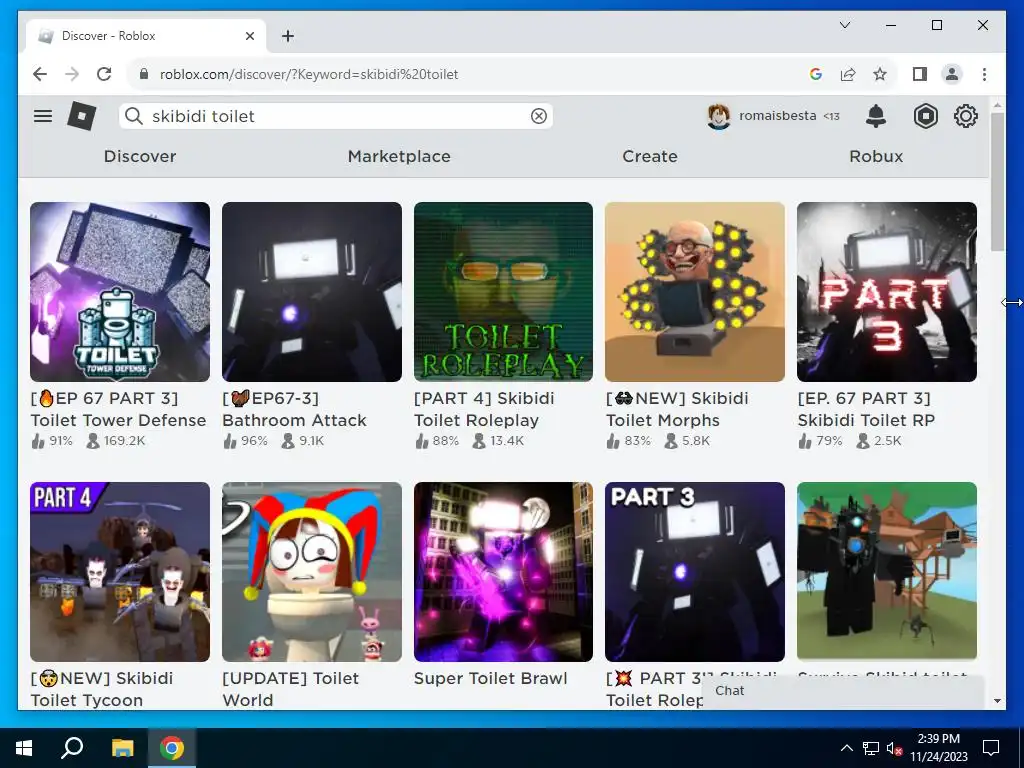This screenshot has width=1024, height=768.
Task: Click Toilet Roleplay green thumbnail
Action: point(504,292)
